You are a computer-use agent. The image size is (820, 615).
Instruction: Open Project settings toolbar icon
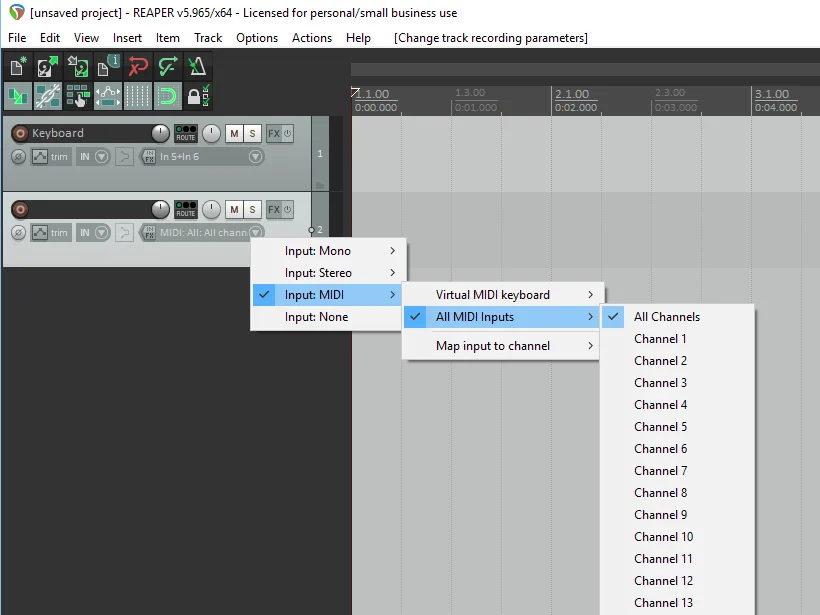108,66
